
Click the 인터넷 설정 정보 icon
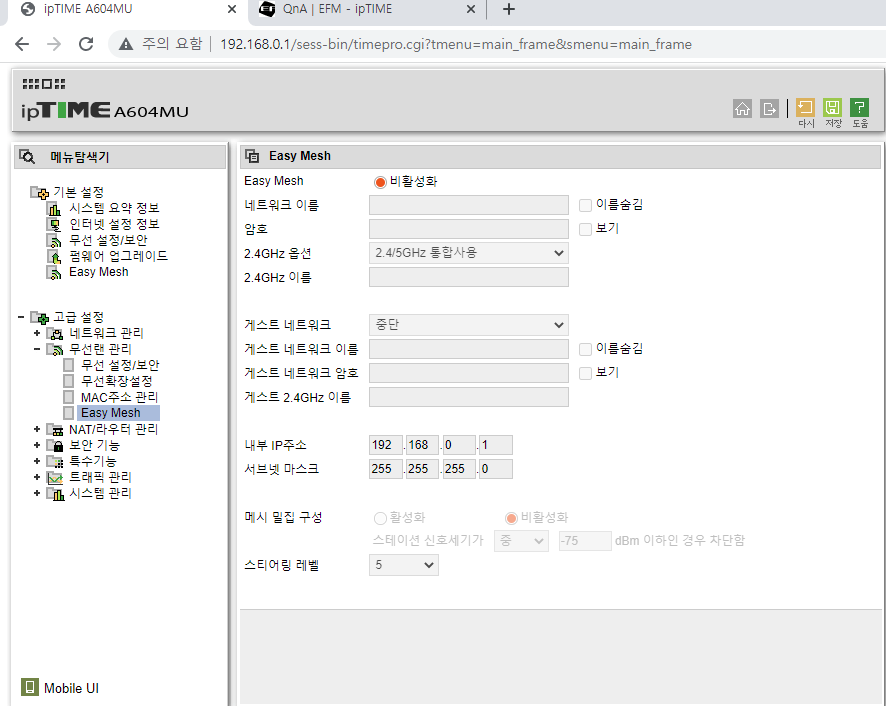pyautogui.click(x=54, y=224)
